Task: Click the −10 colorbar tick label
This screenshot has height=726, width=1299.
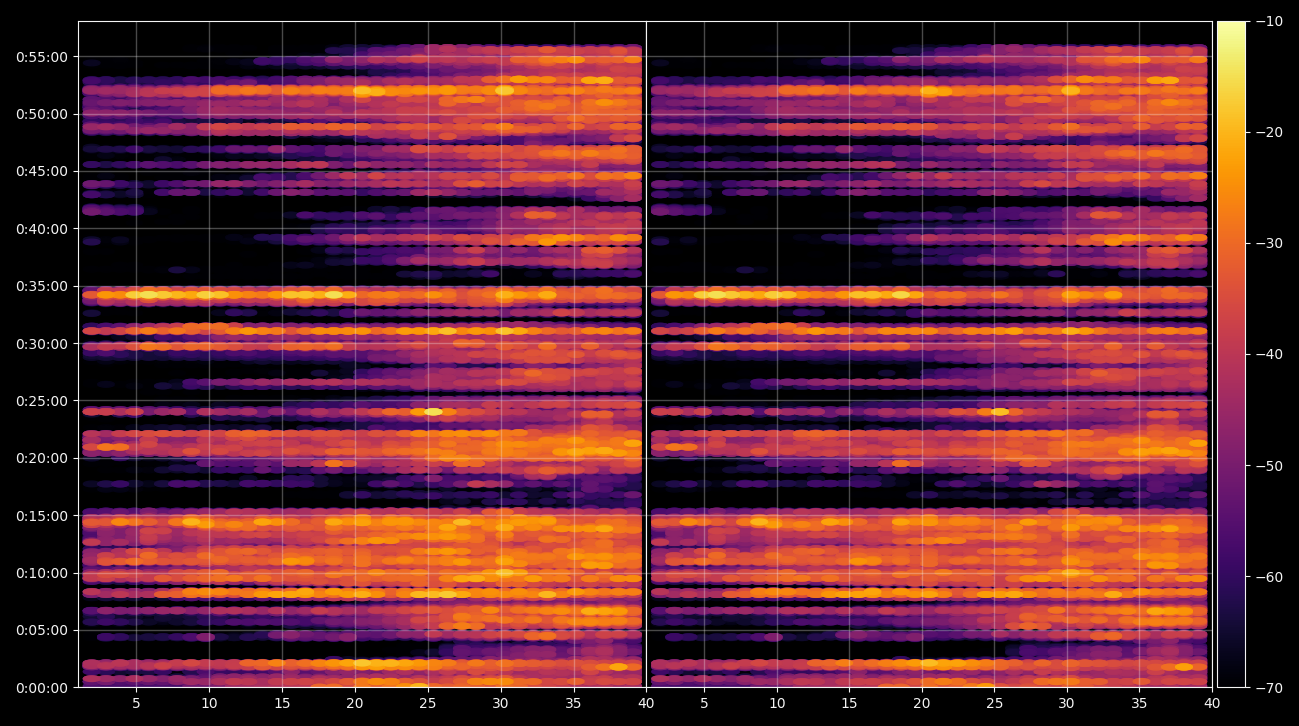Action: click(x=1270, y=21)
